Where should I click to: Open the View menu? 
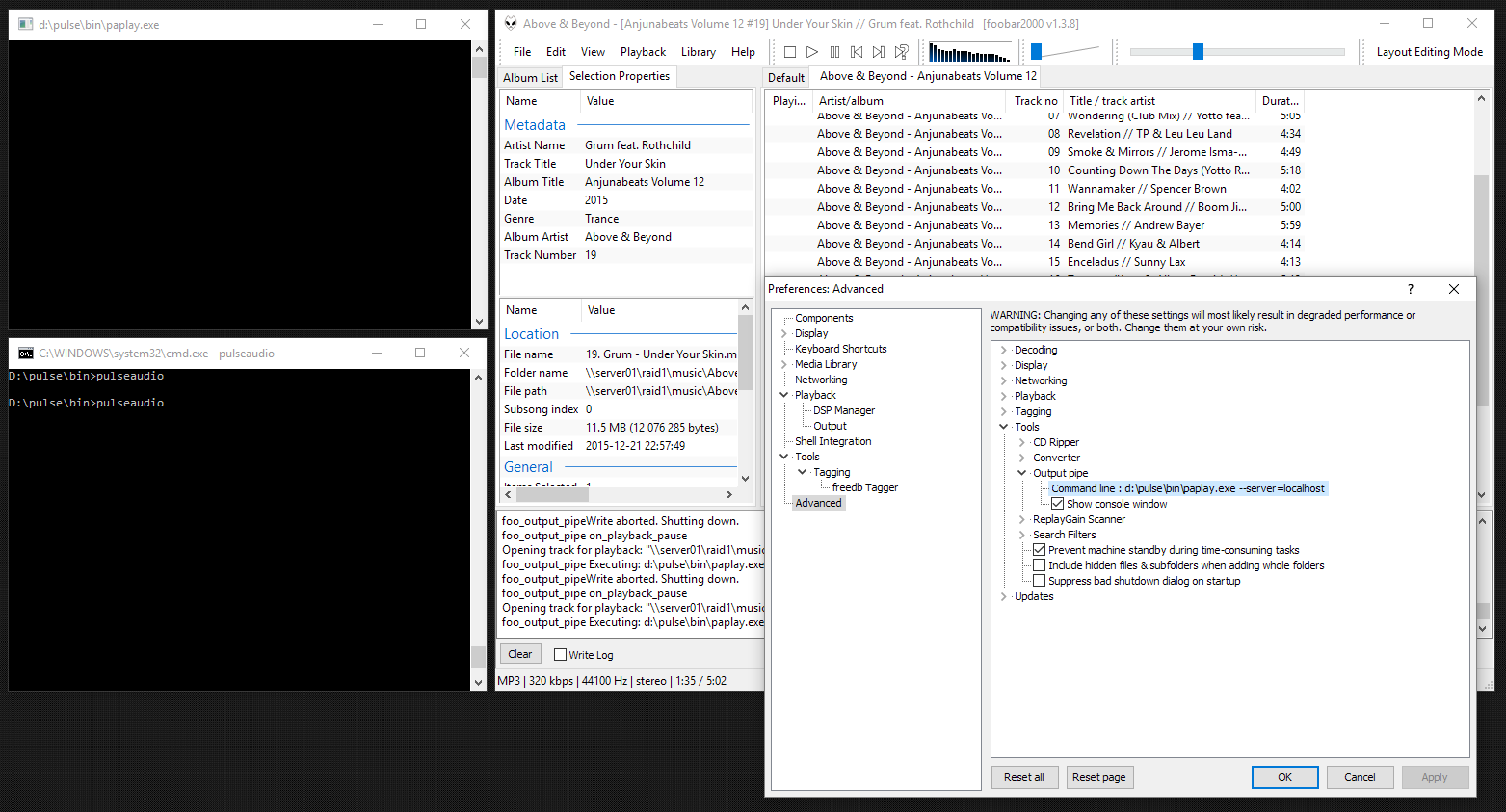[x=593, y=52]
